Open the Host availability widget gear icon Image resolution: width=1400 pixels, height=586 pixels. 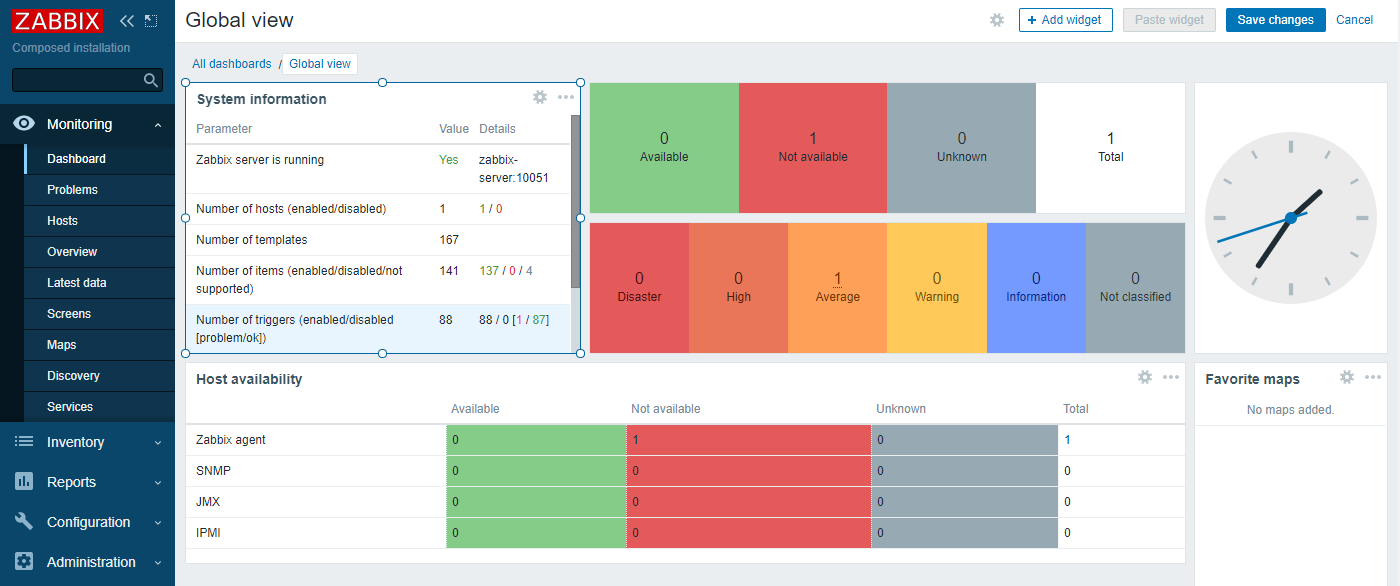click(1145, 377)
